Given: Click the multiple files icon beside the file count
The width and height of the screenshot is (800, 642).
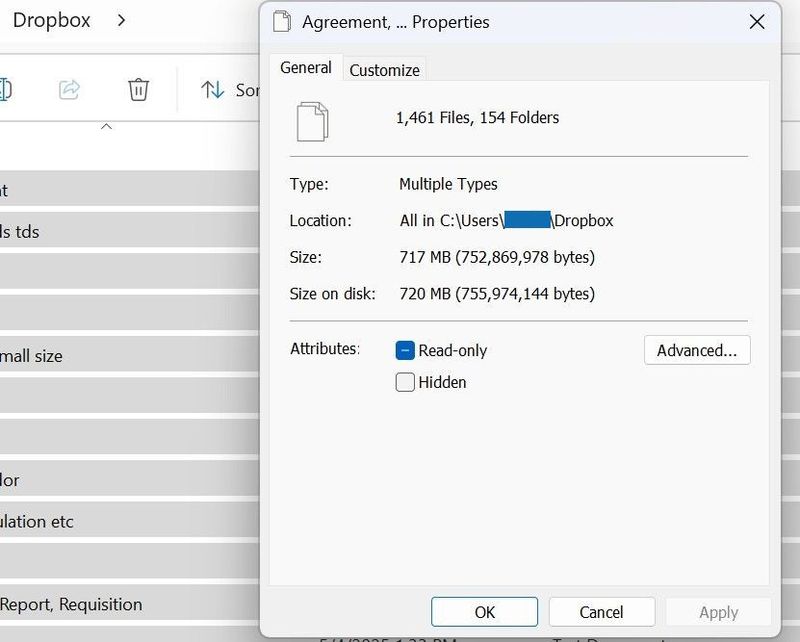Looking at the screenshot, I should pos(312,121).
